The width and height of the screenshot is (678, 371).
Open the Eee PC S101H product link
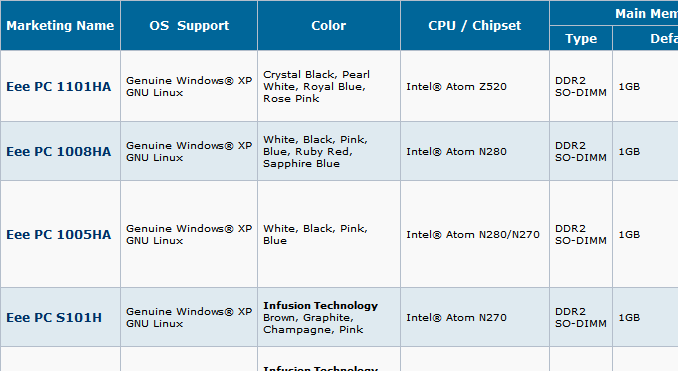pos(54,318)
